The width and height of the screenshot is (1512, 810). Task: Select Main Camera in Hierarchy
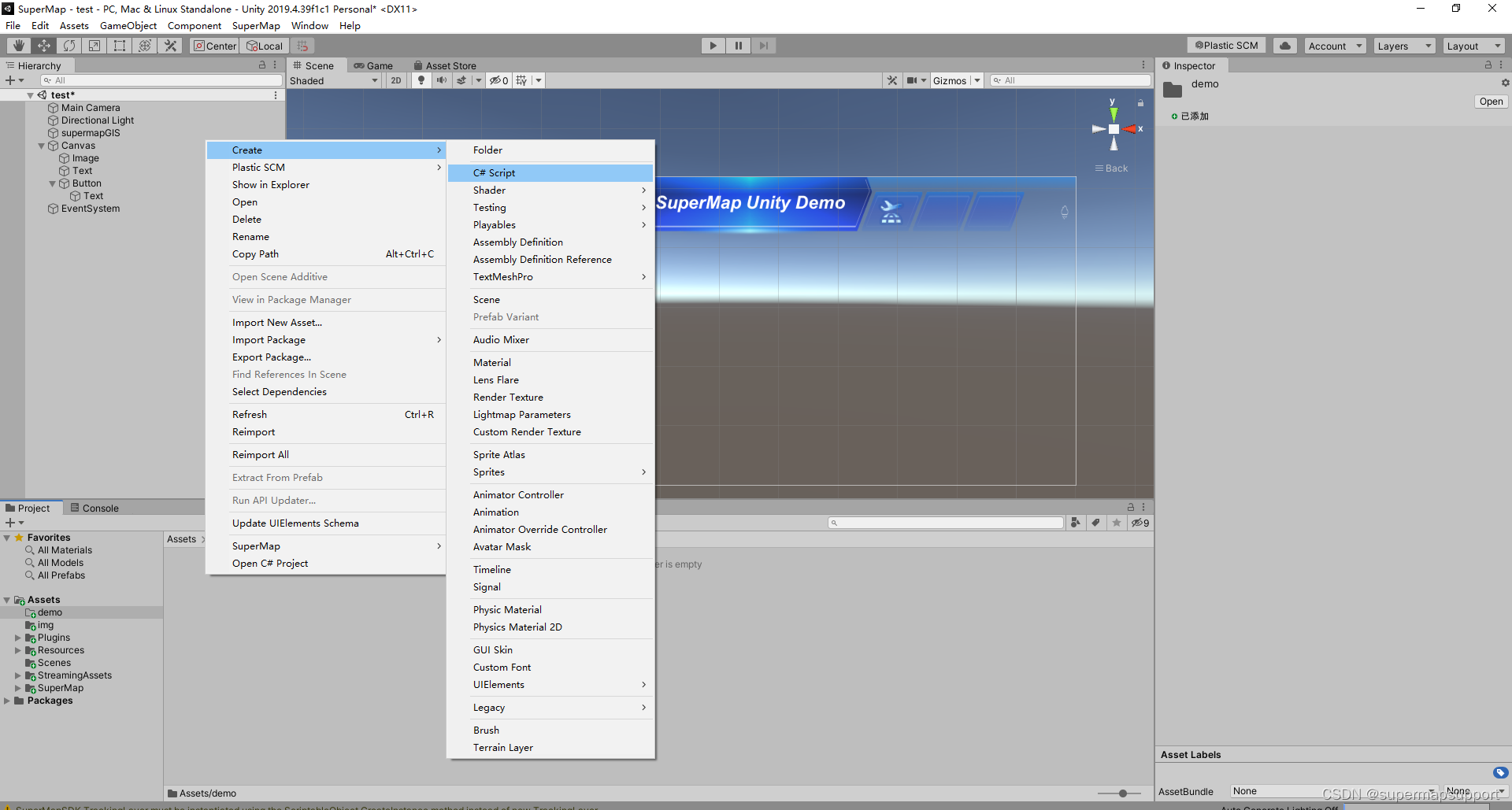pos(91,108)
